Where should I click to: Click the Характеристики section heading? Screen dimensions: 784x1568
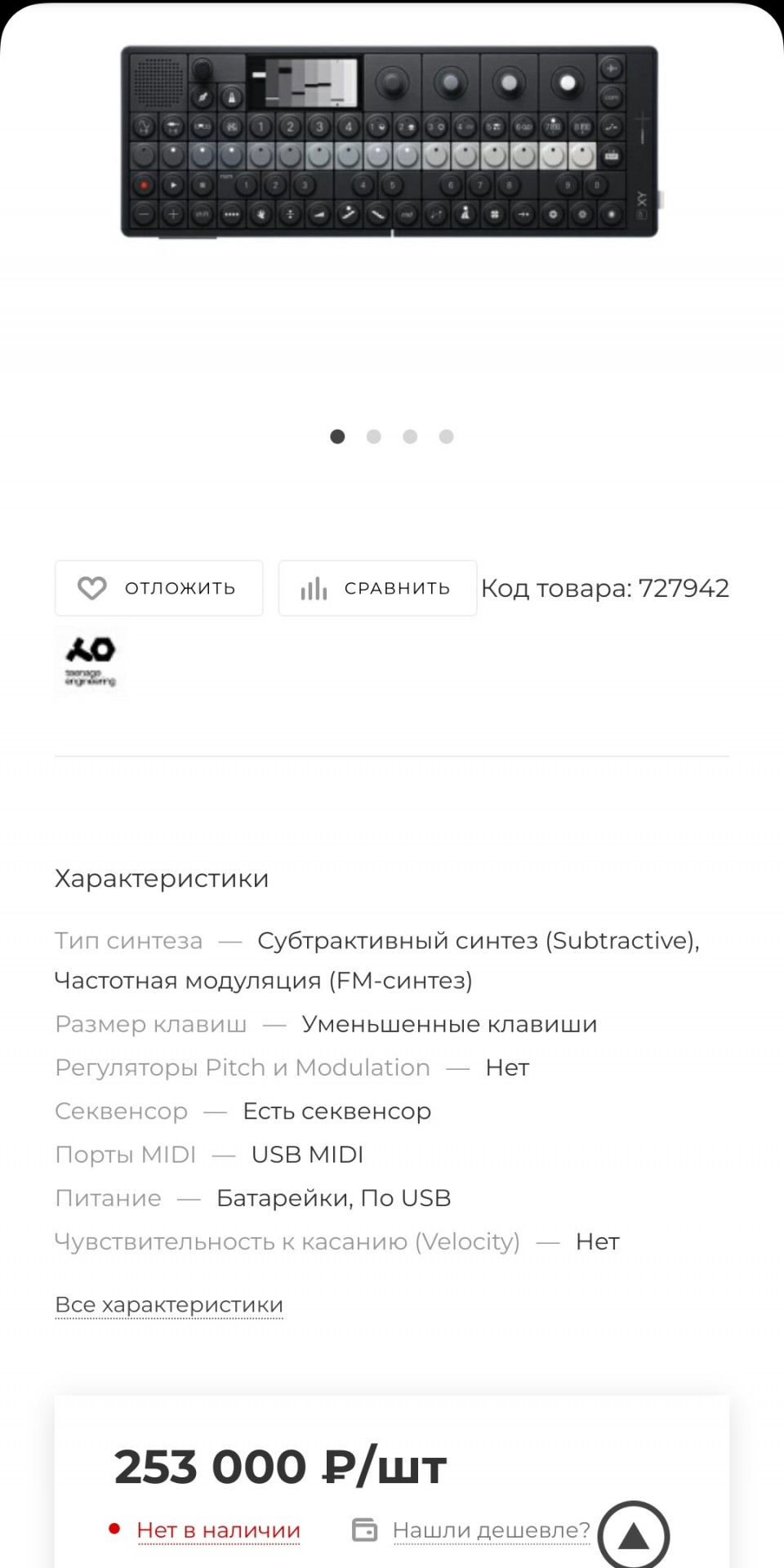[x=162, y=879]
